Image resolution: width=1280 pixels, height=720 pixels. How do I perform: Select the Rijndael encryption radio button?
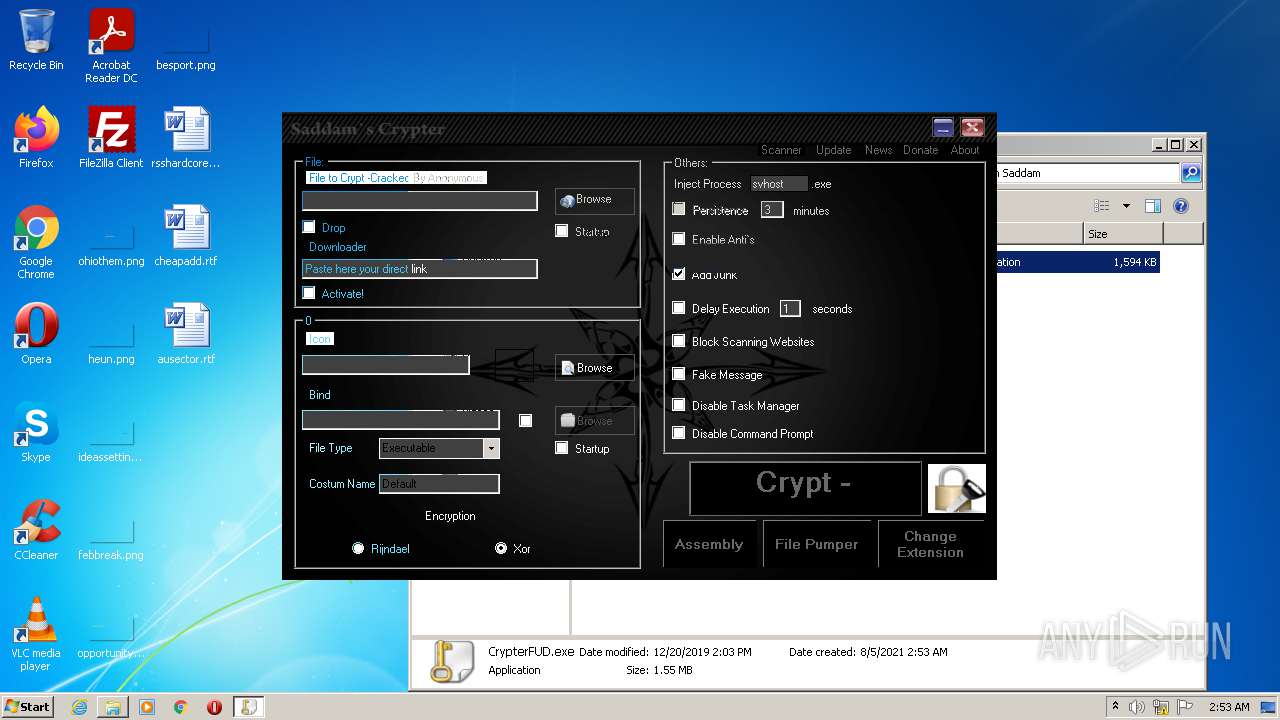coord(358,548)
